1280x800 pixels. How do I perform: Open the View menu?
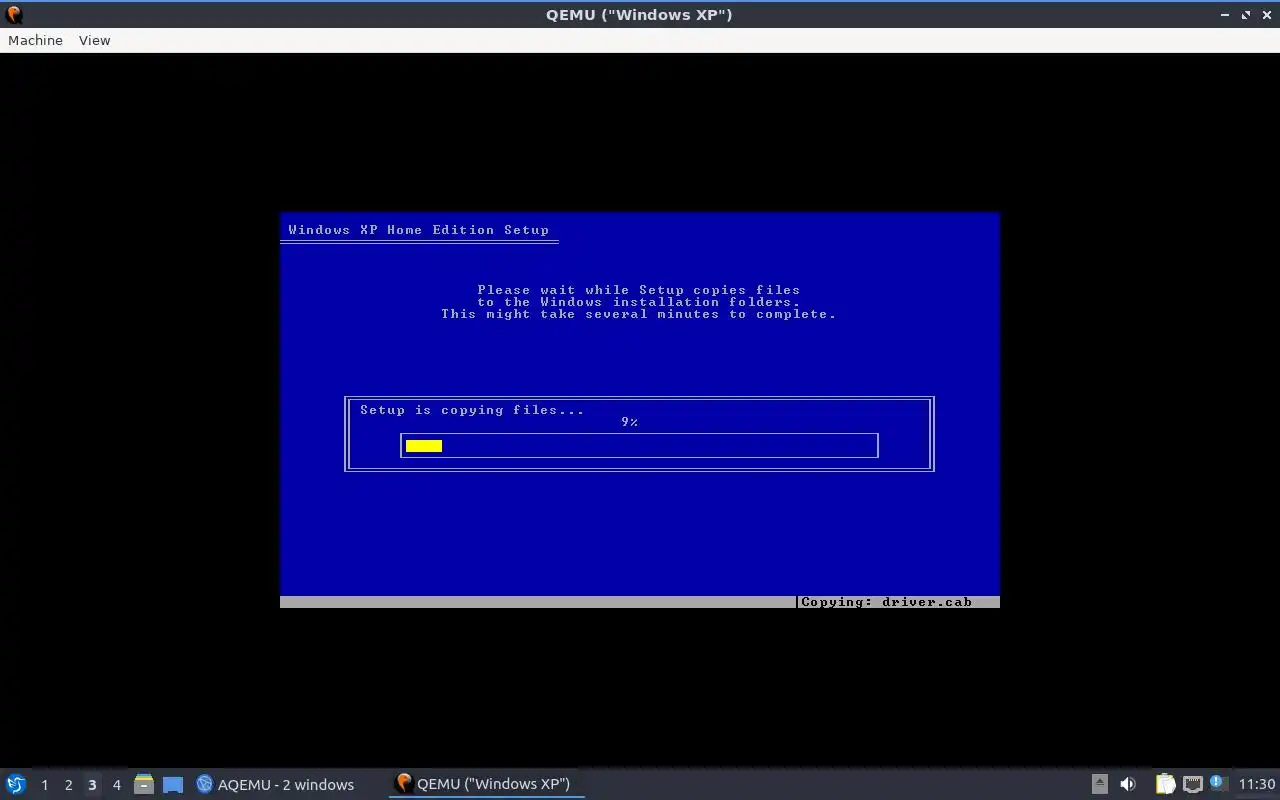coord(94,40)
